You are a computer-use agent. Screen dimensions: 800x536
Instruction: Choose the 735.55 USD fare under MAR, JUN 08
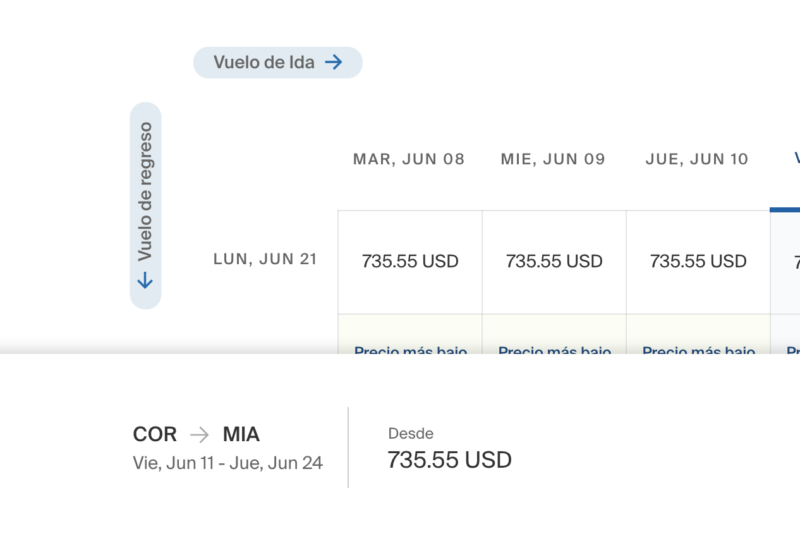[x=410, y=262]
